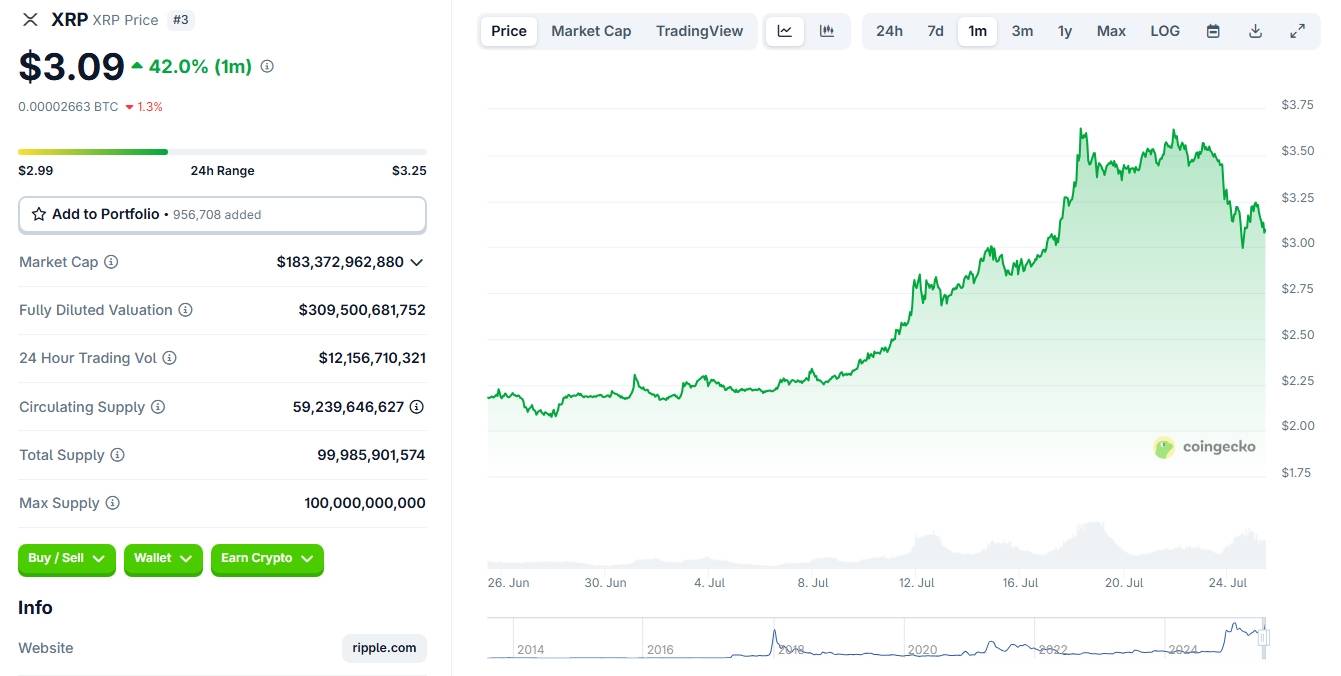Click the Info section heading

[x=35, y=608]
